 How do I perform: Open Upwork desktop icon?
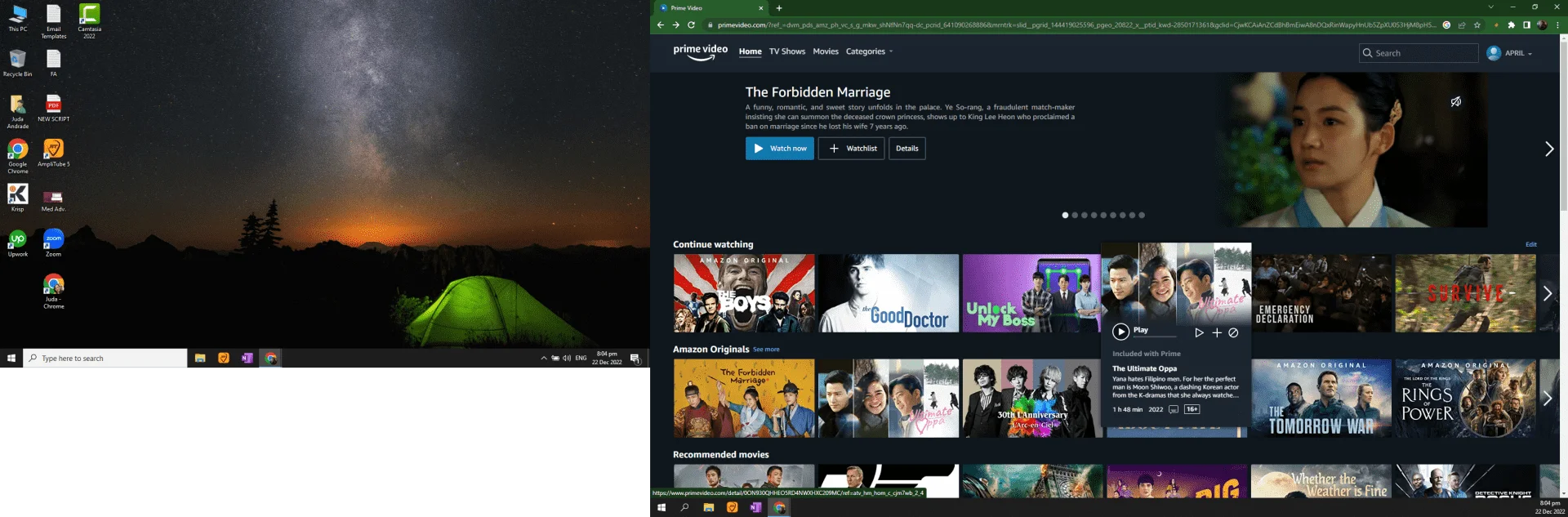18,243
